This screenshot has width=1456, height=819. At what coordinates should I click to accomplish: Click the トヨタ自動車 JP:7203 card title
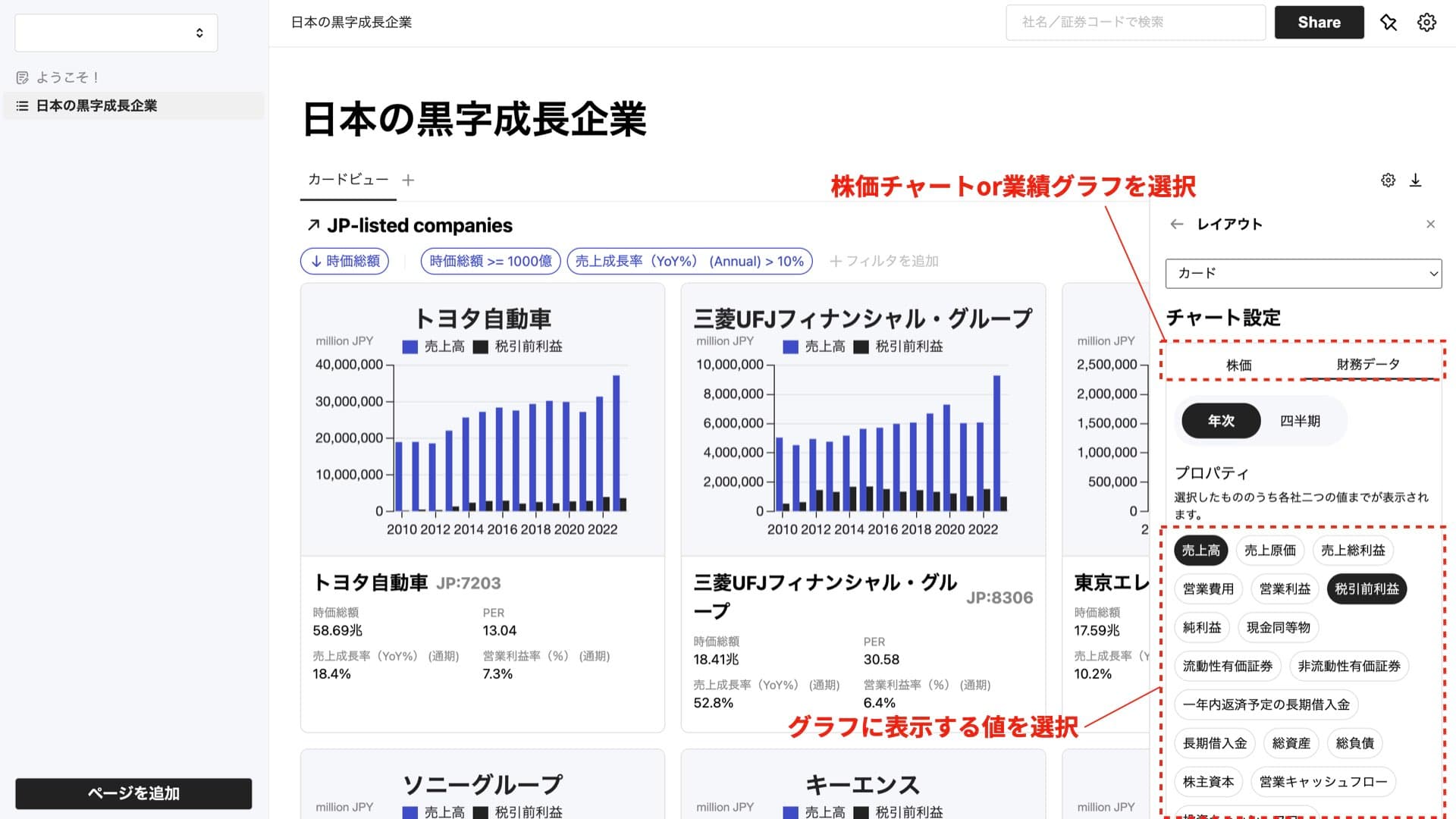click(x=406, y=582)
